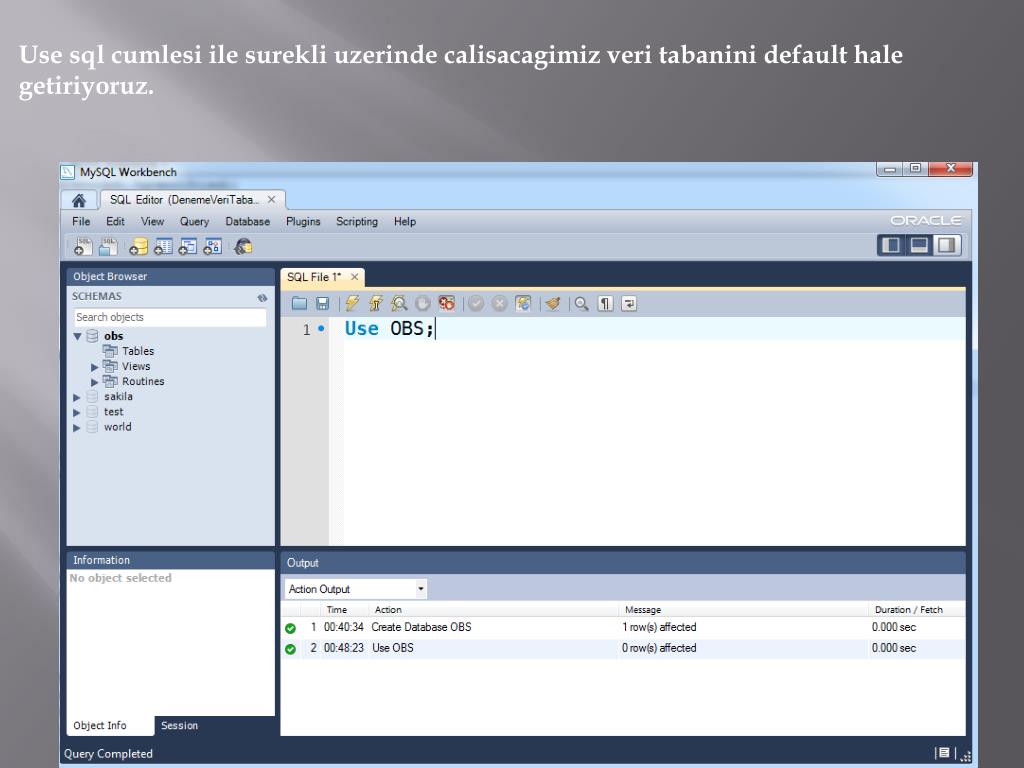Click the Home tab icon

79,200
